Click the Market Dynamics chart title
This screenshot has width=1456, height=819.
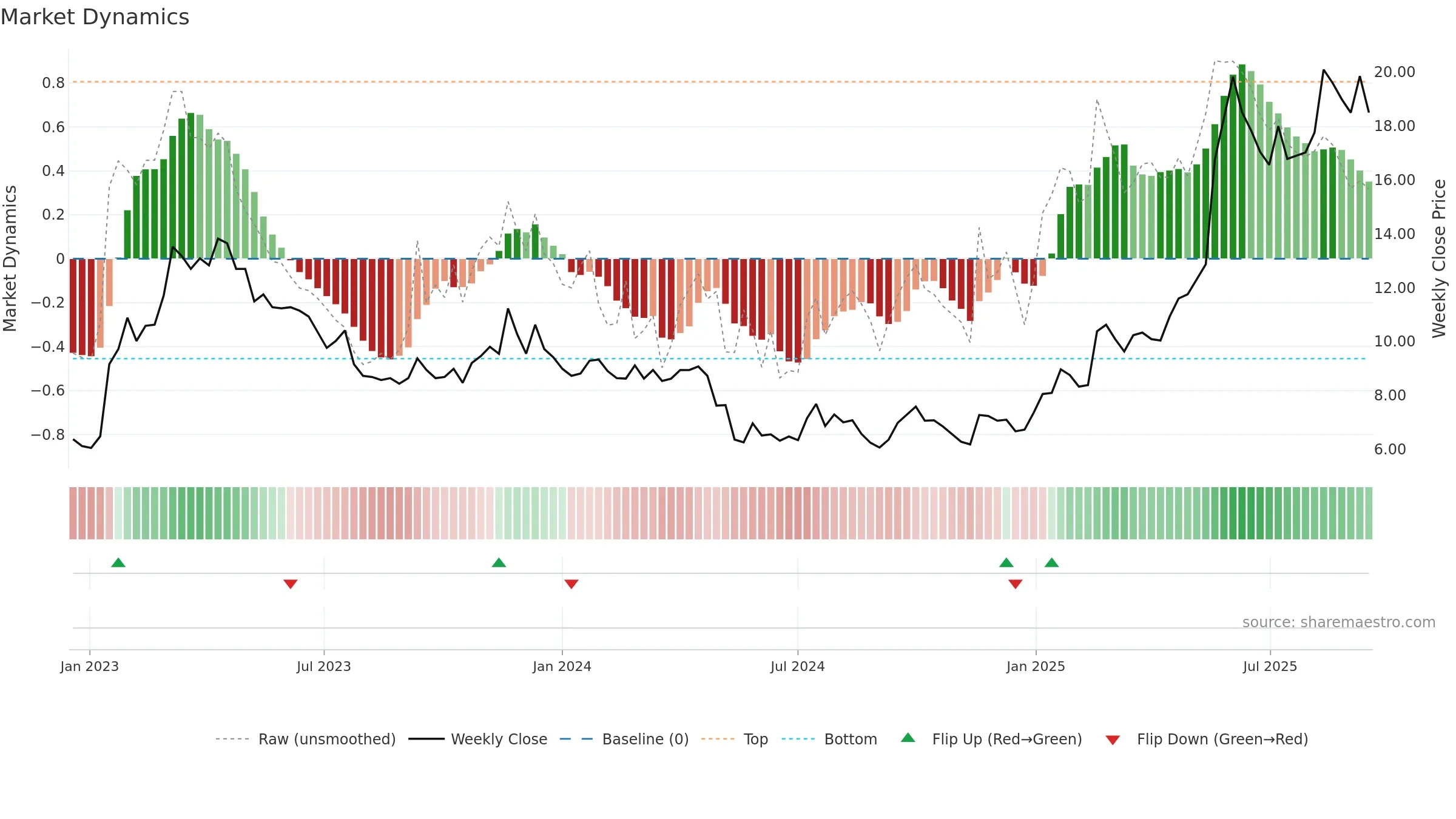coord(95,17)
